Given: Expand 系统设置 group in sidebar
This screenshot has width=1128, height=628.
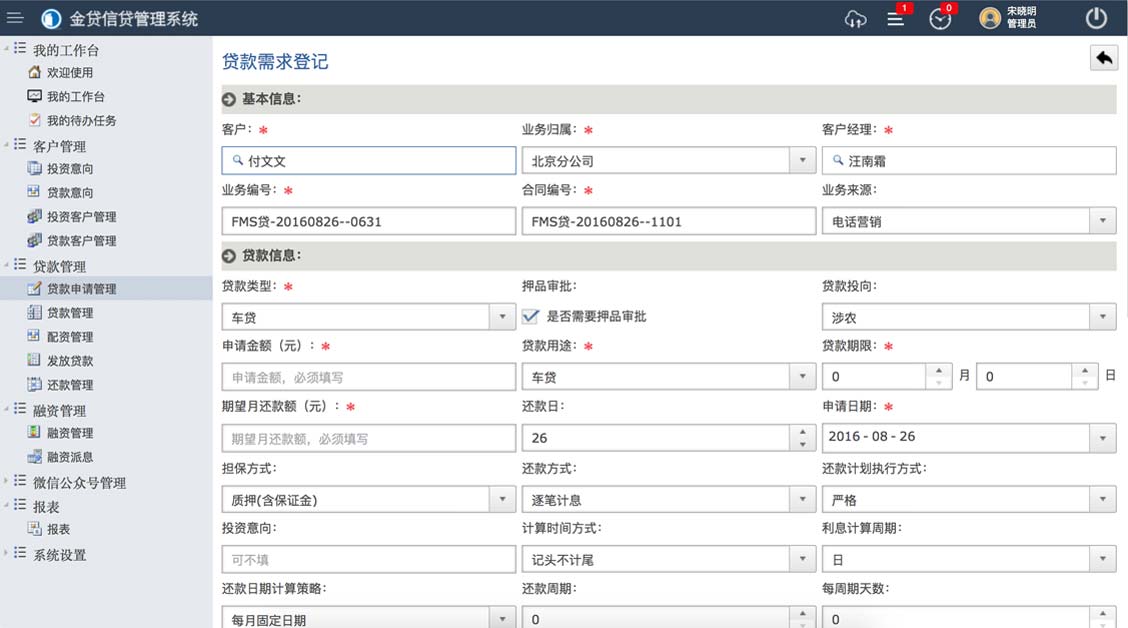Looking at the screenshot, I should [x=6, y=554].
